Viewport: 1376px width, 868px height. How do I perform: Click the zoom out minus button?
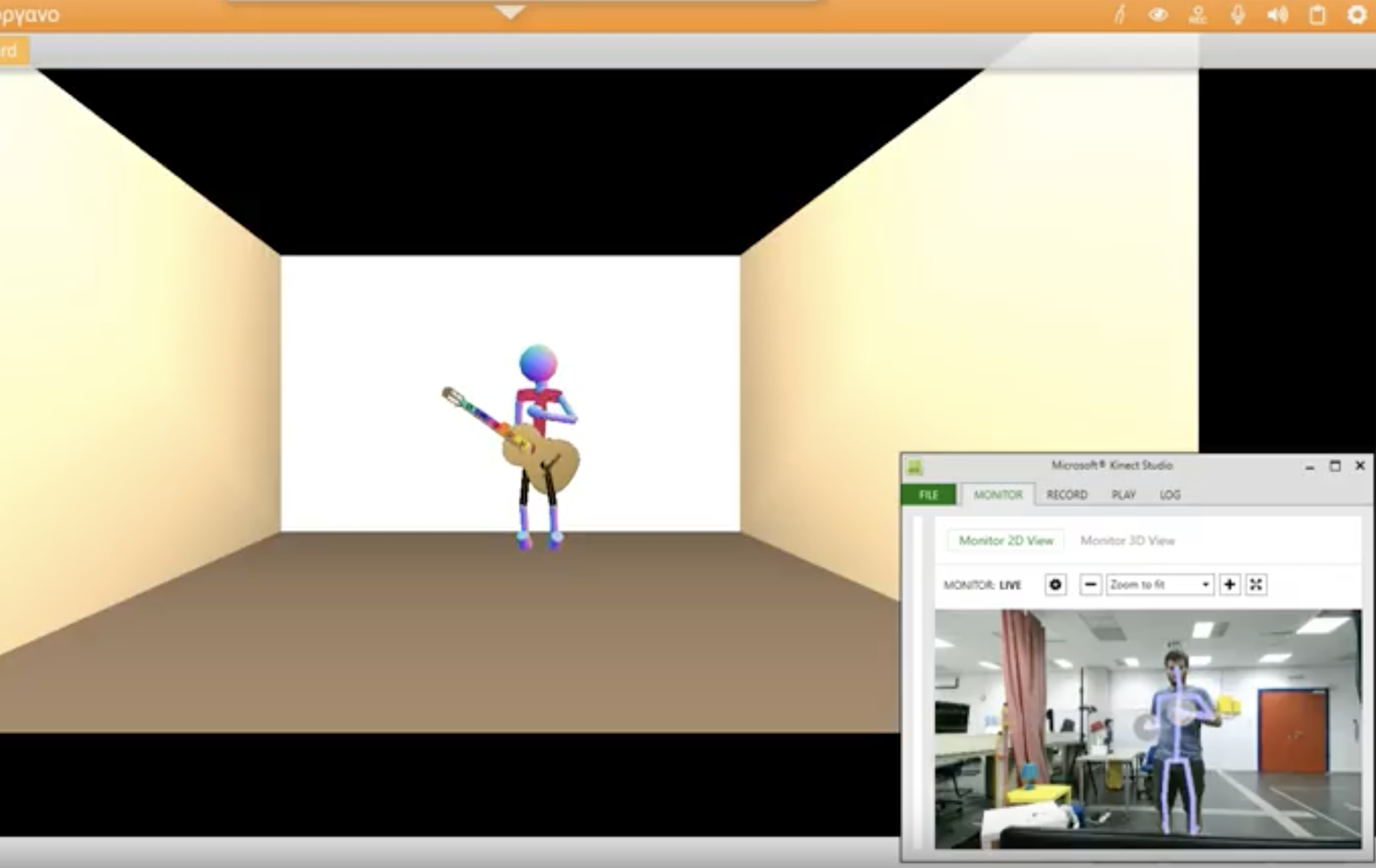1090,584
